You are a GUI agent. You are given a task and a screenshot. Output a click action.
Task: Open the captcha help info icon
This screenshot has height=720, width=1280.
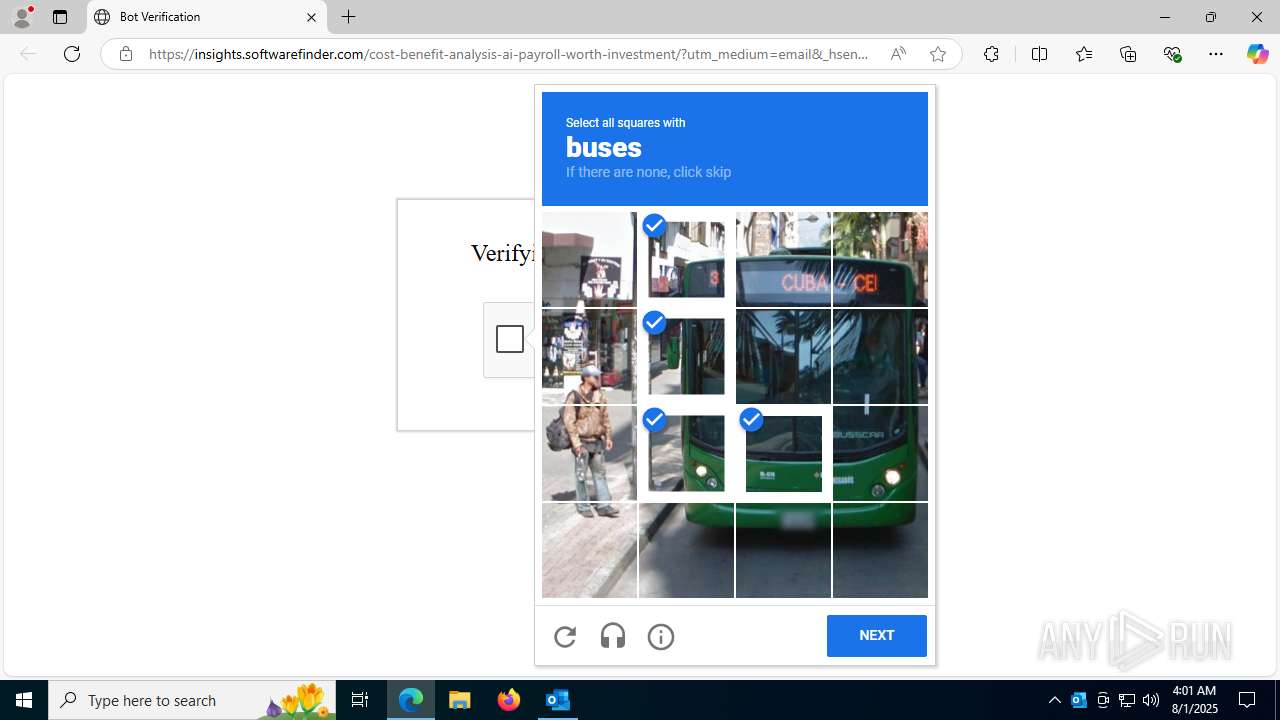[x=661, y=636]
